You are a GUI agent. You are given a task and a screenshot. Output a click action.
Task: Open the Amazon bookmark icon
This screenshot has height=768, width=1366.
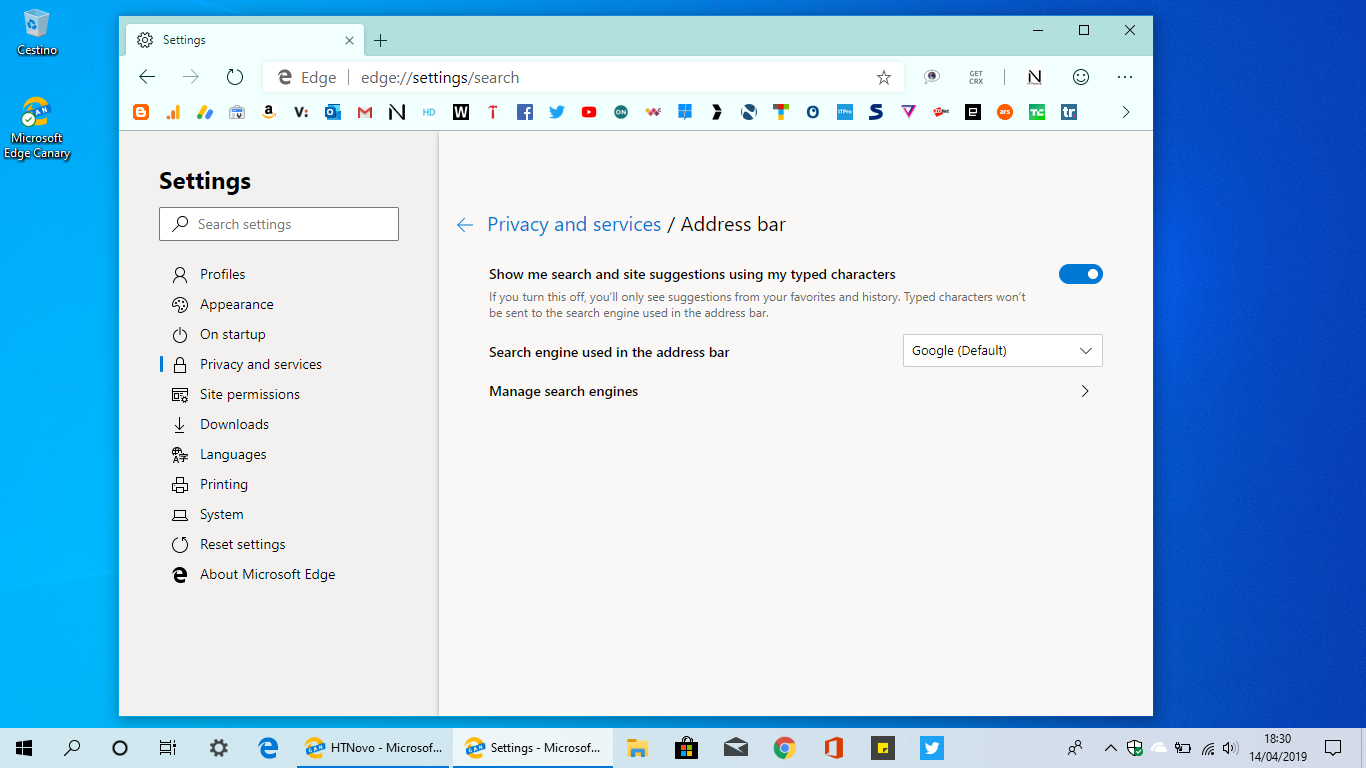pyautogui.click(x=269, y=112)
